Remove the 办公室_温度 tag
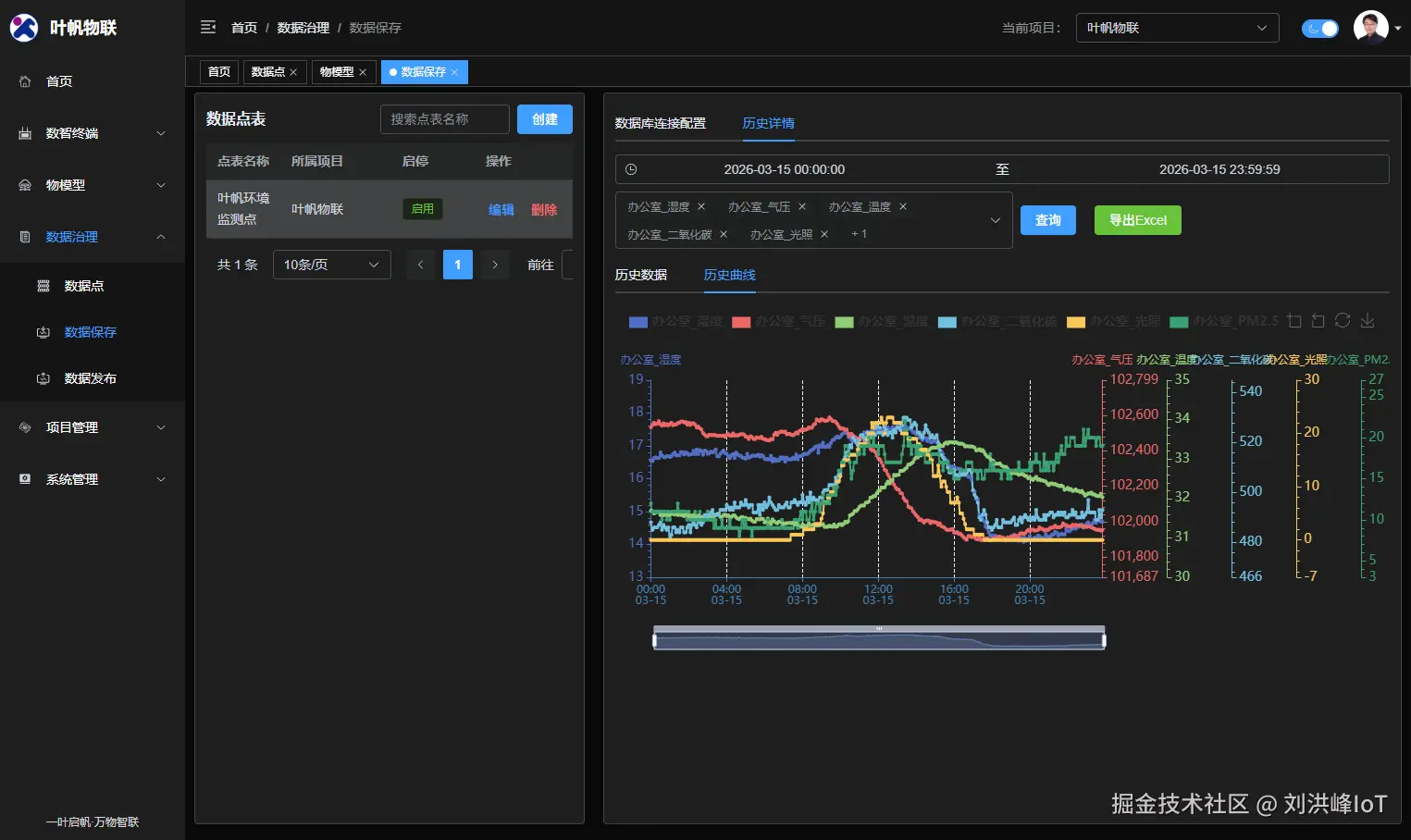This screenshot has height=840, width=1411. tap(903, 206)
